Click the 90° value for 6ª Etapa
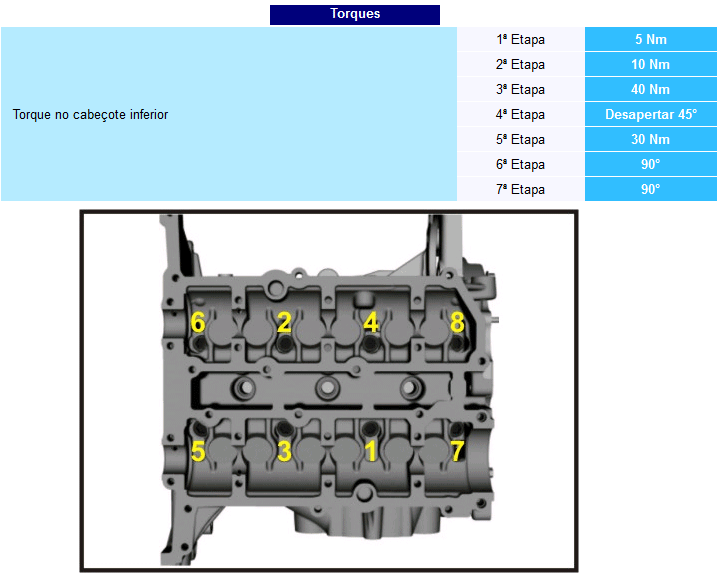Screen dimensions: 724x575 651,164
